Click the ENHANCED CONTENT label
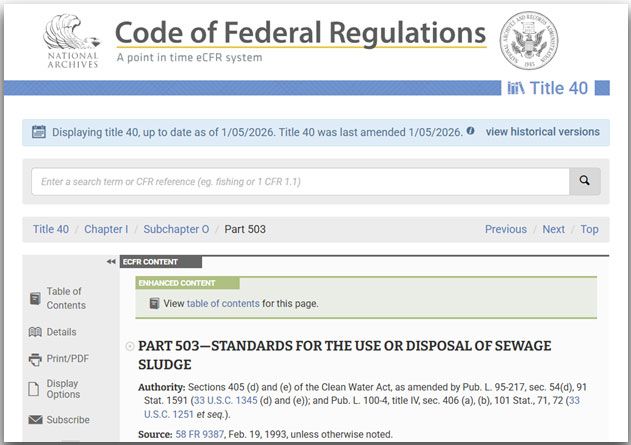Image resolution: width=631 pixels, height=445 pixels. pyautogui.click(x=187, y=283)
